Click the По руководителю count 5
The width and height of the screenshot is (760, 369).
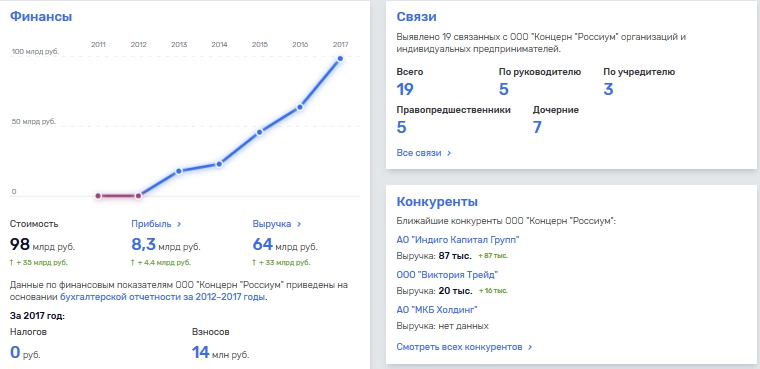click(504, 90)
